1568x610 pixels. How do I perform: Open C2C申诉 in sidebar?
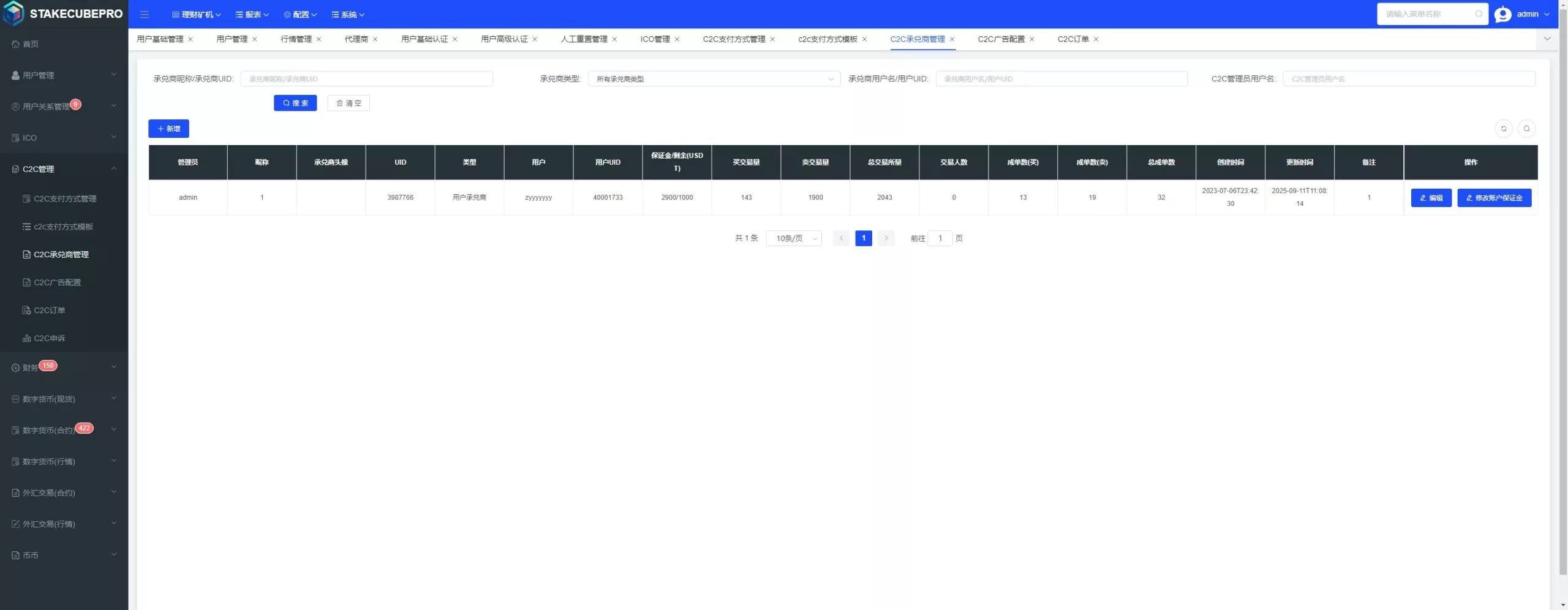coord(64,338)
